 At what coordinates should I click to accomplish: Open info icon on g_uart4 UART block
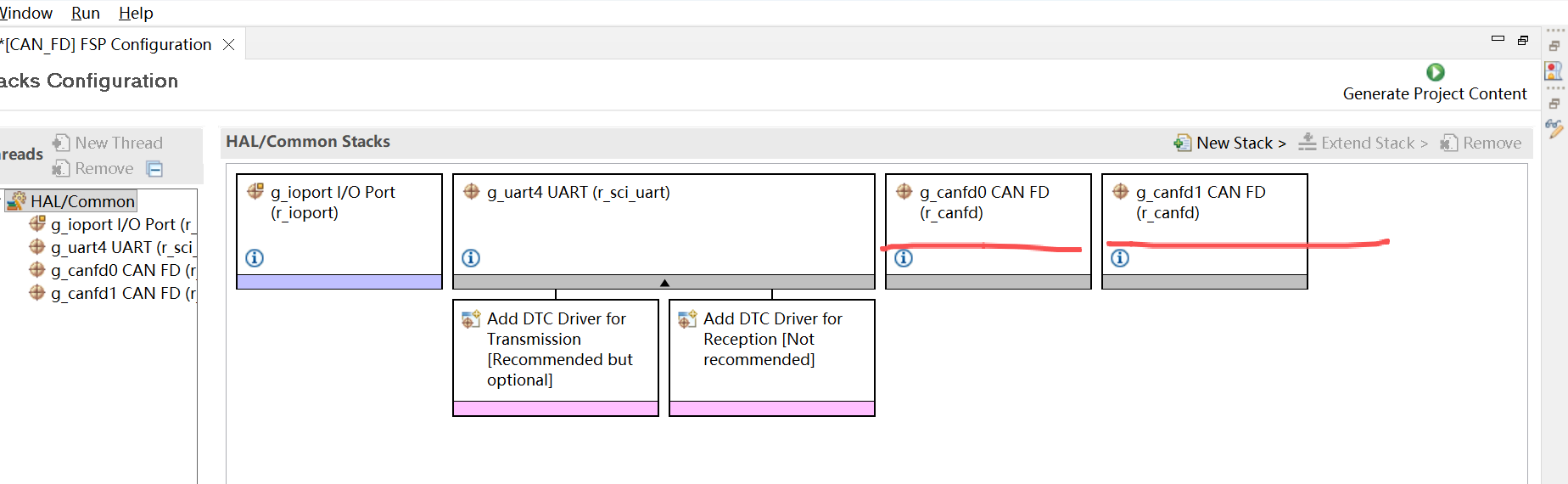(471, 258)
